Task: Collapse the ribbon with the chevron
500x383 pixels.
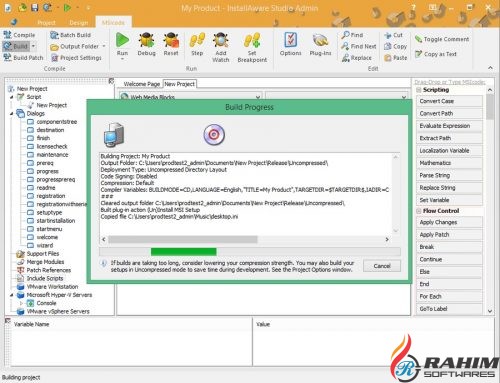Action: point(490,68)
